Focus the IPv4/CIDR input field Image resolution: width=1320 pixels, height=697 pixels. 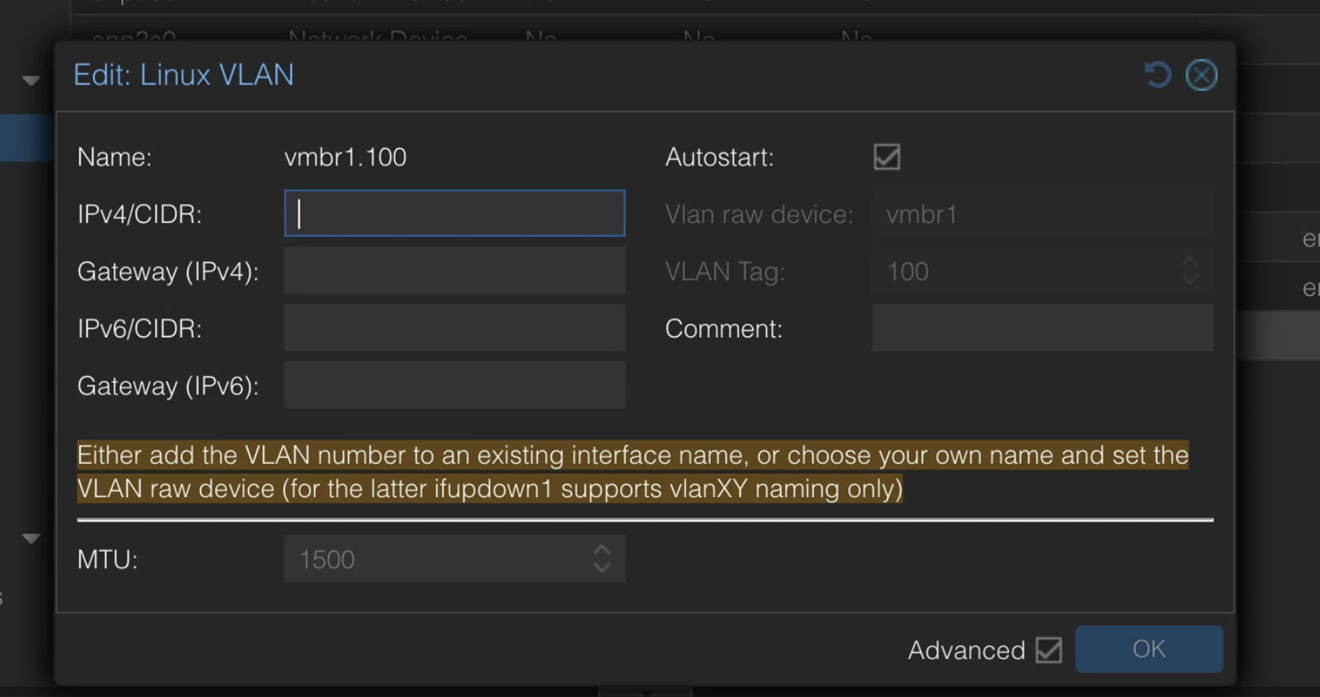[455, 213]
